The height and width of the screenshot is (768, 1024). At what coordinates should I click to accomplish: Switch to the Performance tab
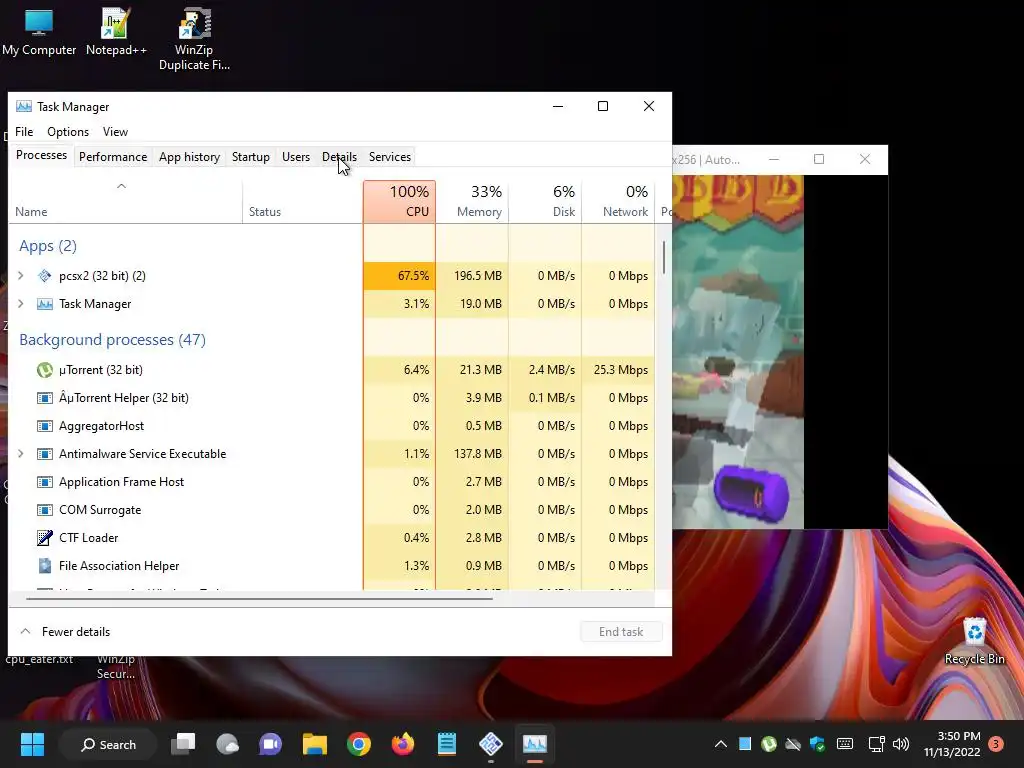coord(113,157)
